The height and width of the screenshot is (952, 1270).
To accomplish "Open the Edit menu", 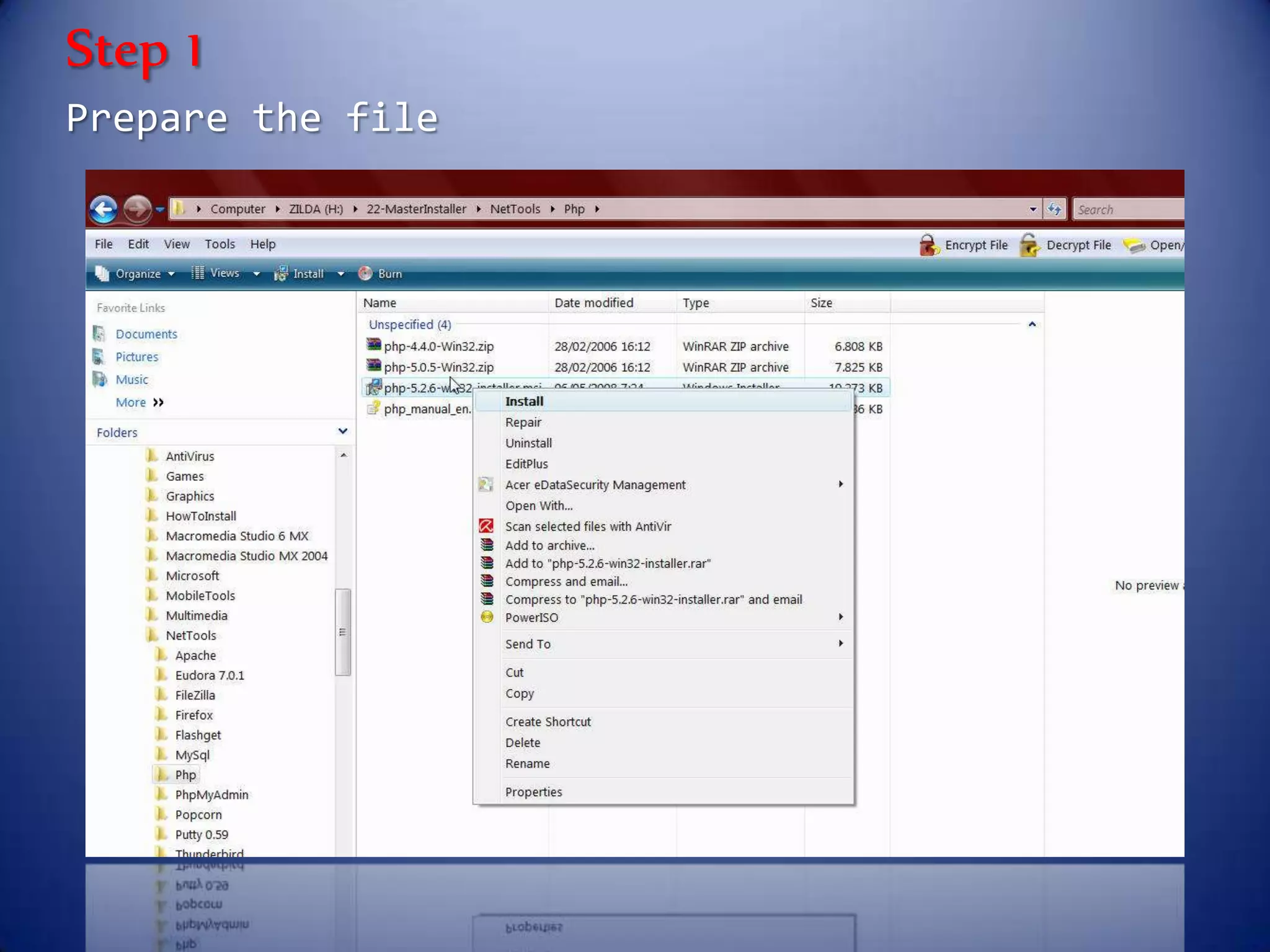I will (x=138, y=244).
